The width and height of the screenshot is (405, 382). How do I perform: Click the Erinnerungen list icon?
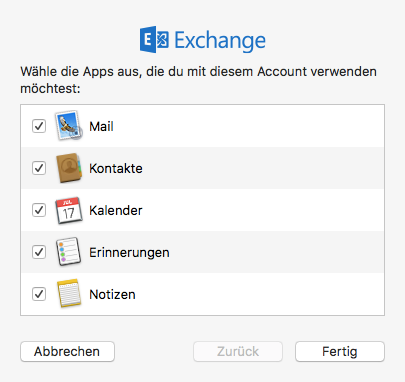tap(69, 252)
